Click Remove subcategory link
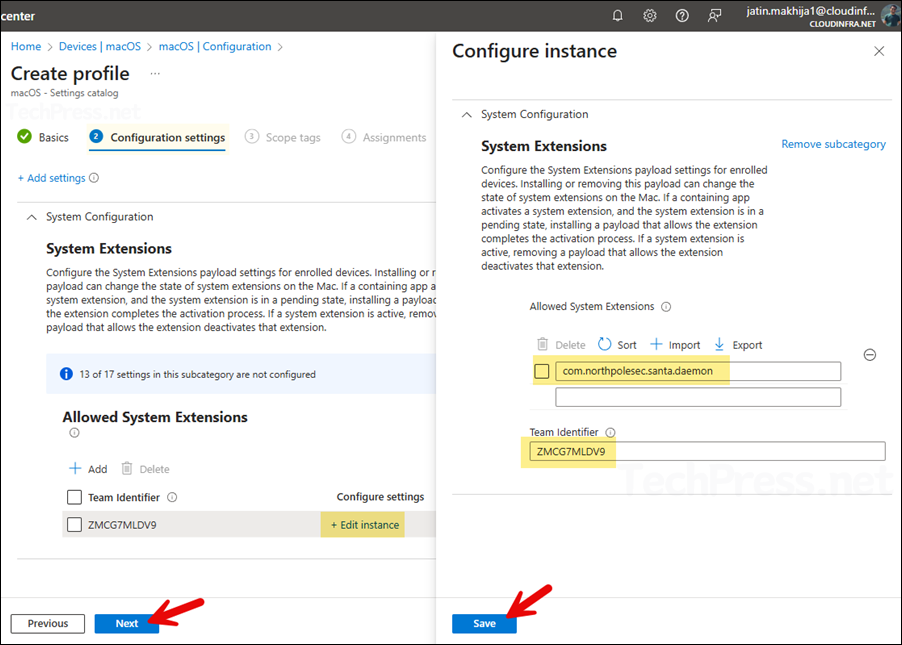The height and width of the screenshot is (645, 902). point(833,144)
